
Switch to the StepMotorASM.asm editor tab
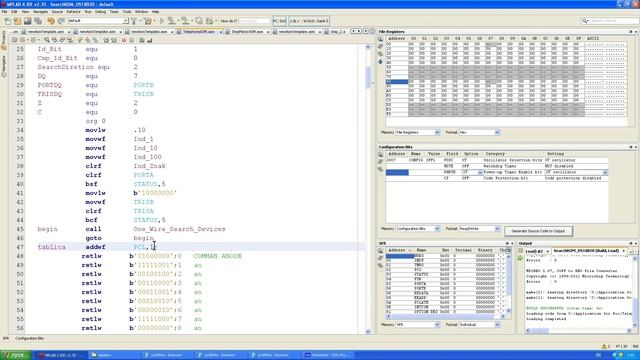coord(247,31)
